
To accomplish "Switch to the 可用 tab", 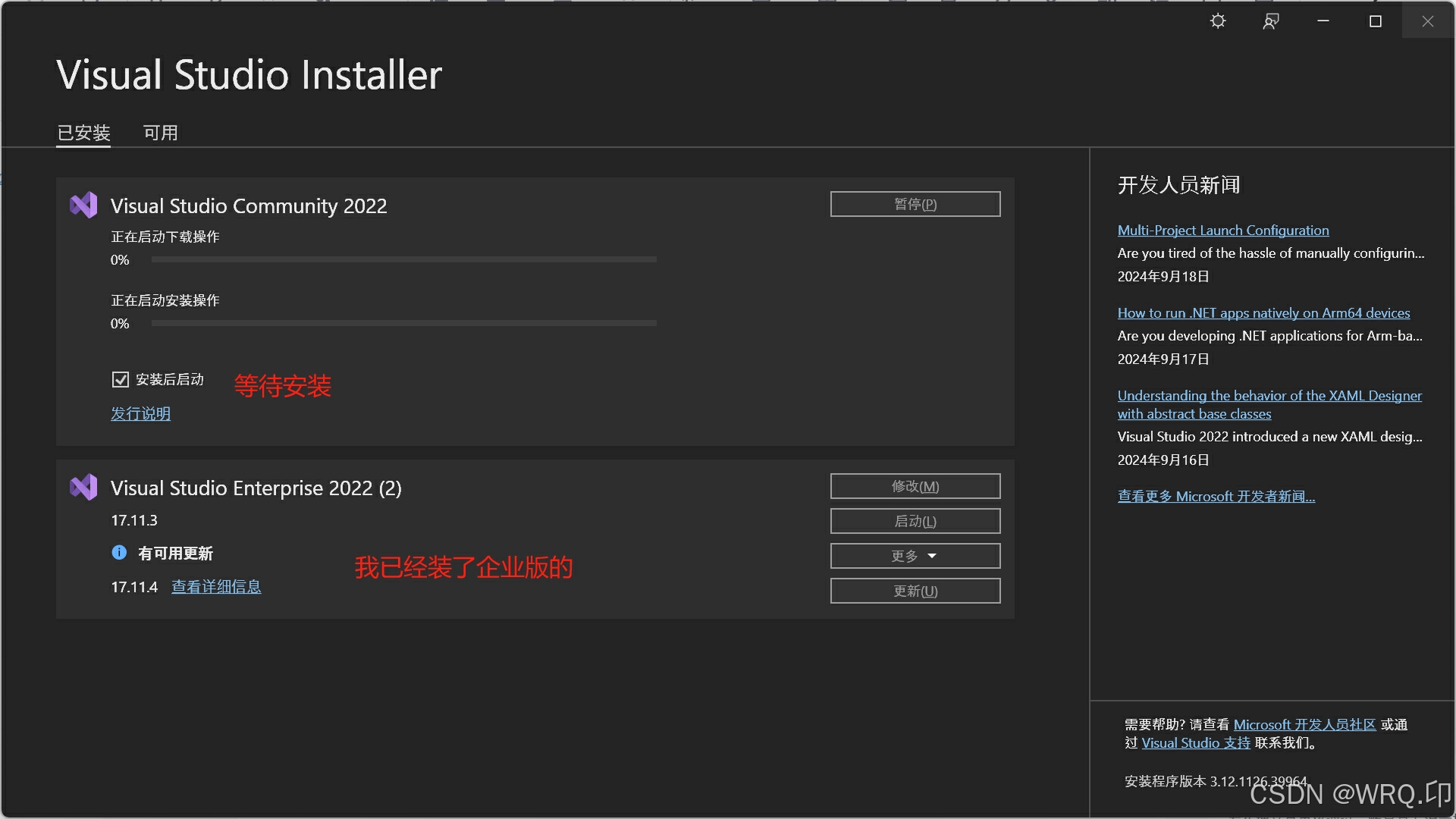I will coord(160,133).
